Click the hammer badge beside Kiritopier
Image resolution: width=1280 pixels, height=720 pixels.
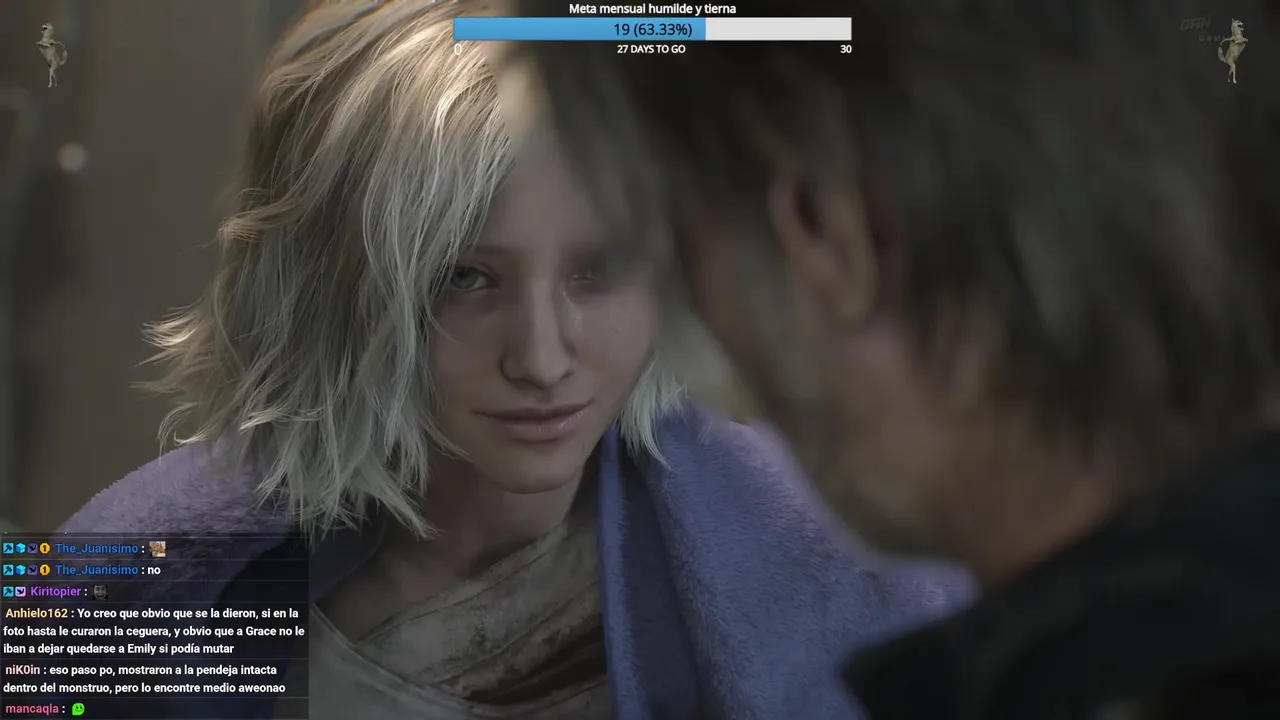8,591
